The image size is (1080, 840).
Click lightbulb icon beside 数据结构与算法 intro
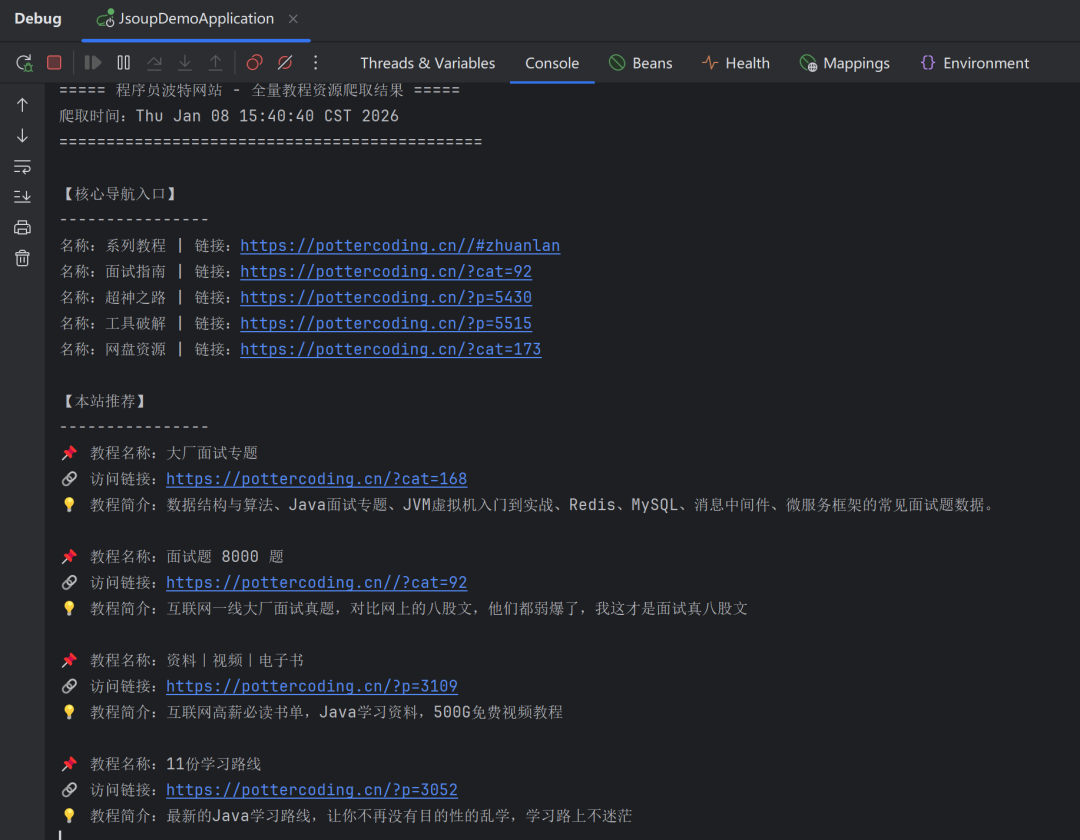pos(69,505)
